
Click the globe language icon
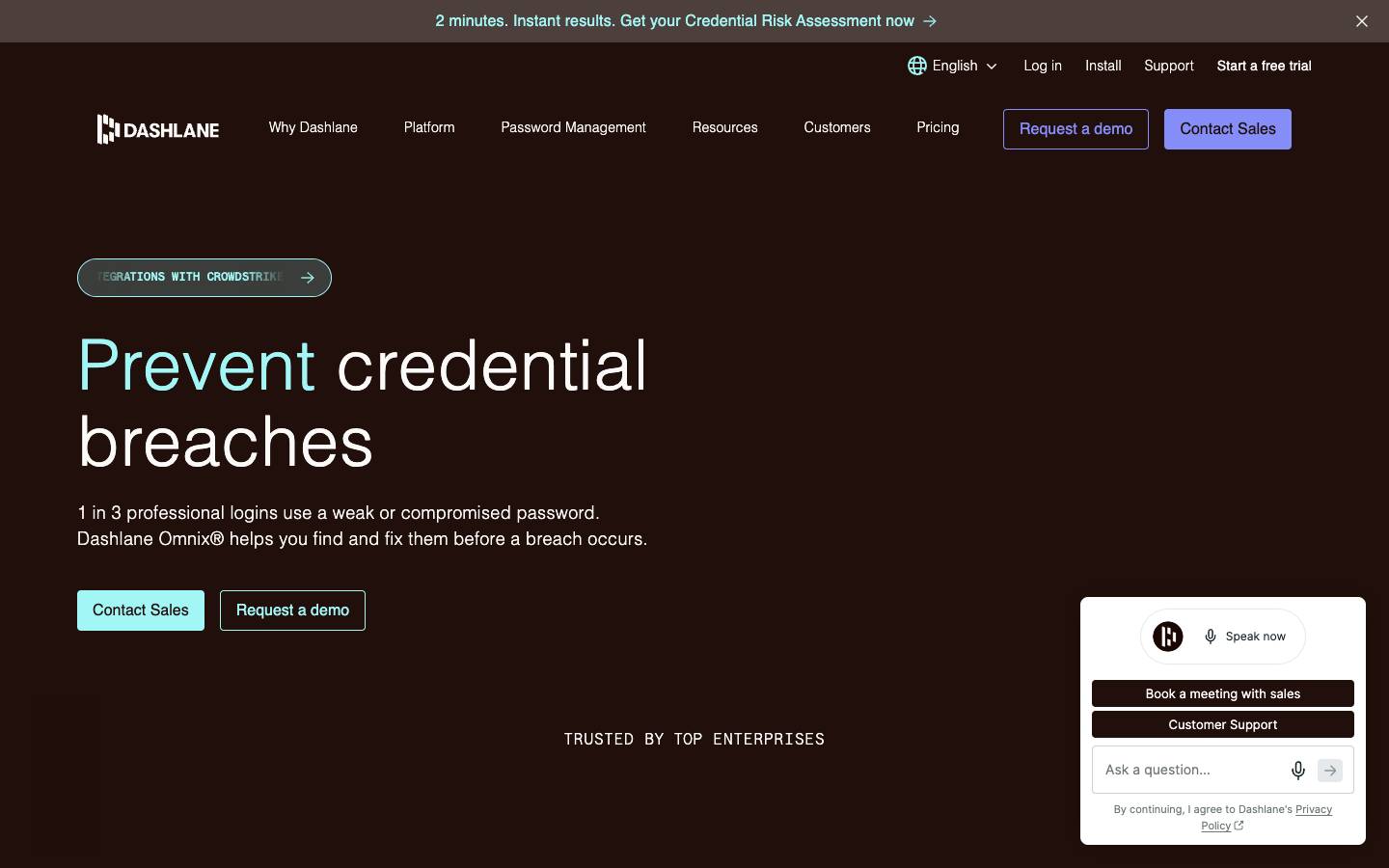pos(917,66)
